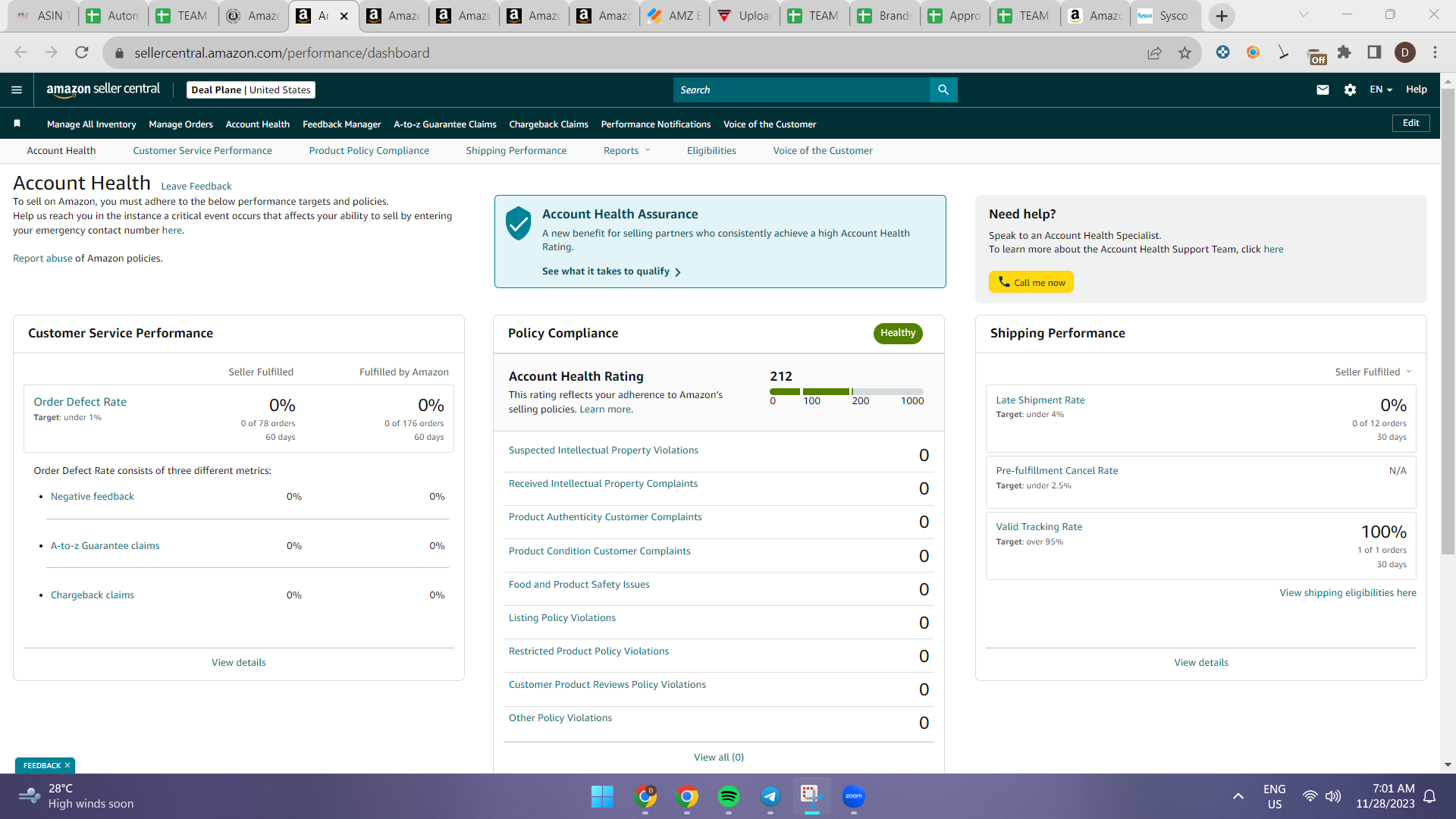The height and width of the screenshot is (819, 1456).
Task: Open Feedback Manager in nav bar
Action: 342,124
